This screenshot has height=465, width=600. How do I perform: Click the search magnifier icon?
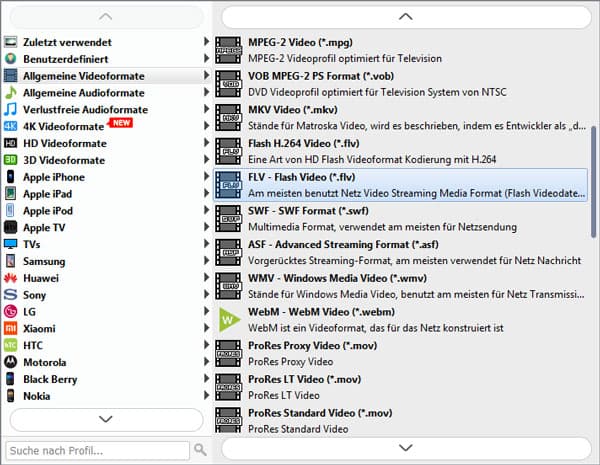click(x=200, y=450)
